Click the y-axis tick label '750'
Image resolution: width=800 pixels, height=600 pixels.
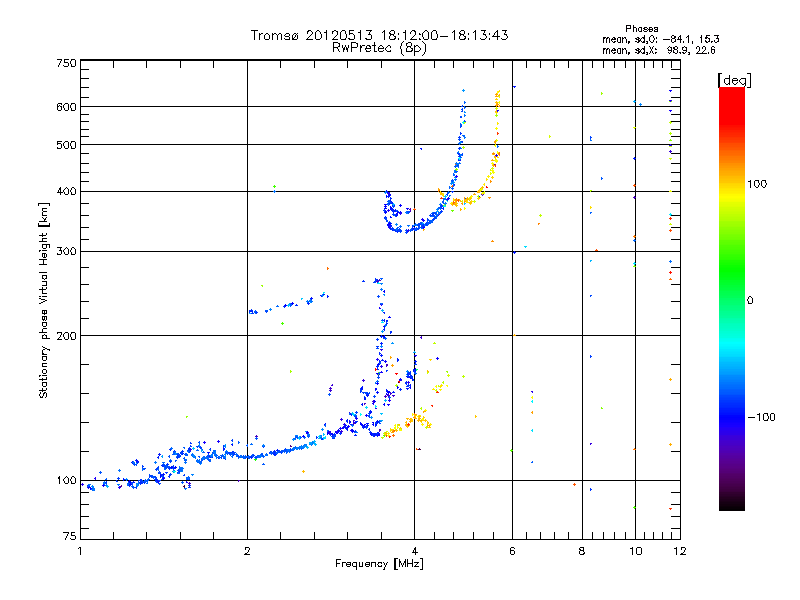[66, 63]
